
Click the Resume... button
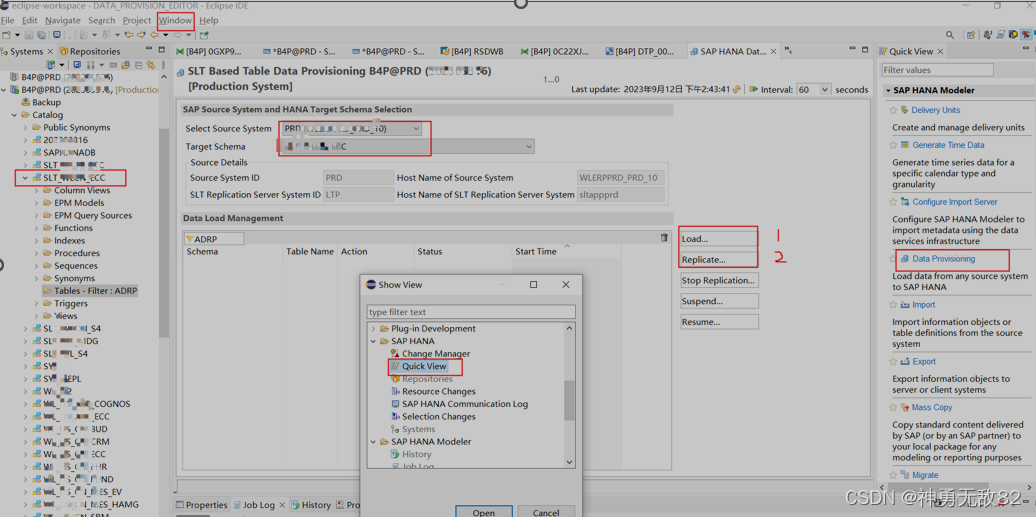[720, 322]
